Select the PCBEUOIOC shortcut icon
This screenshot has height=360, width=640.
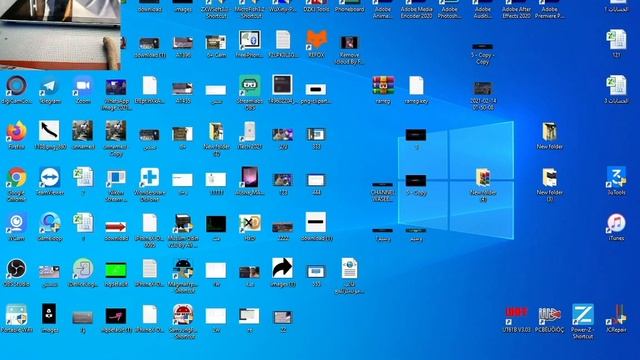tap(549, 315)
